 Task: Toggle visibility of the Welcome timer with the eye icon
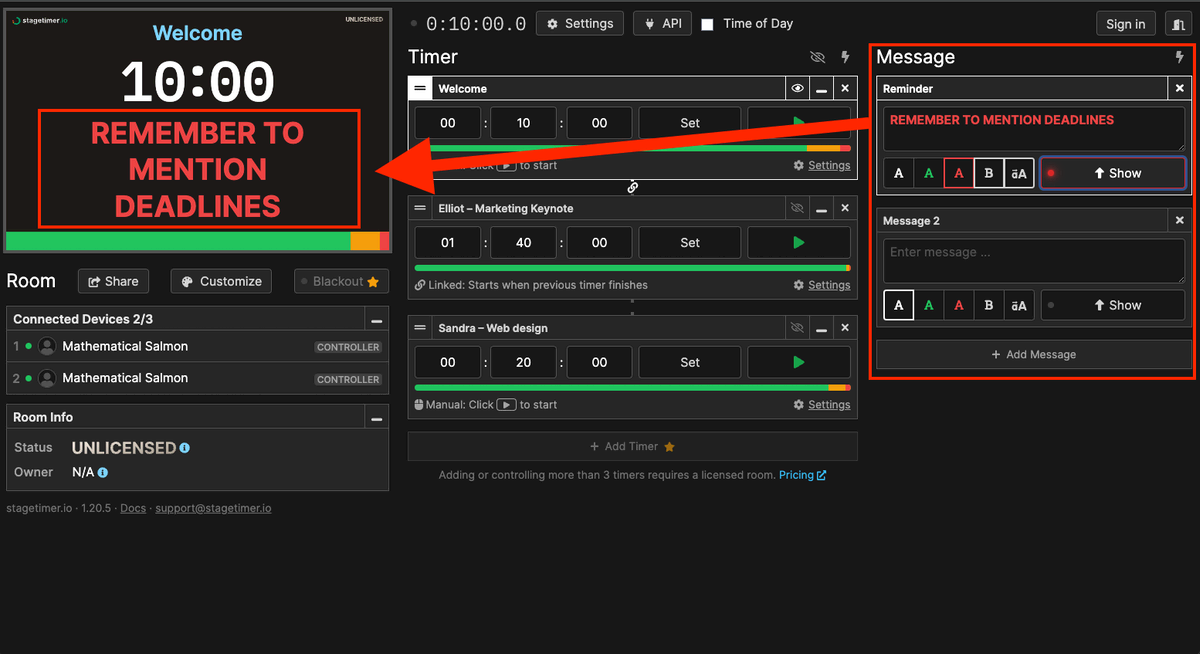(797, 88)
